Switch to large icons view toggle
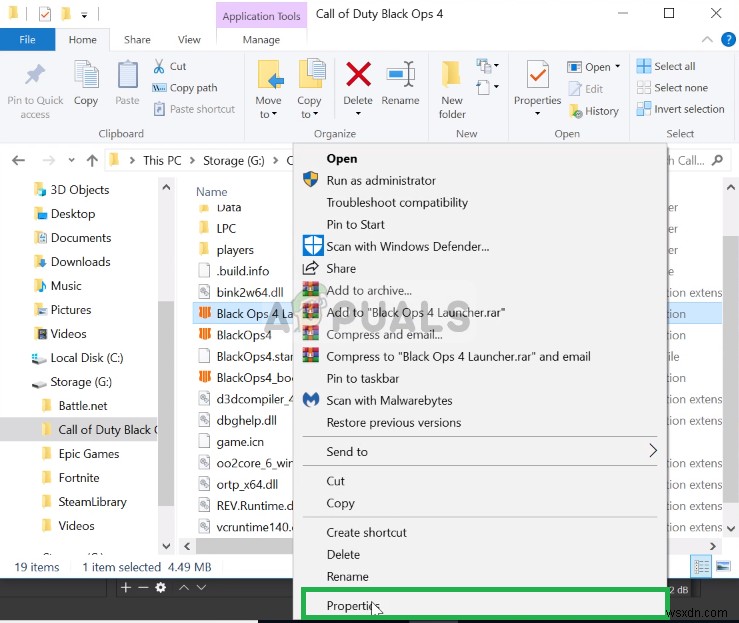This screenshot has width=739, height=623. click(723, 566)
